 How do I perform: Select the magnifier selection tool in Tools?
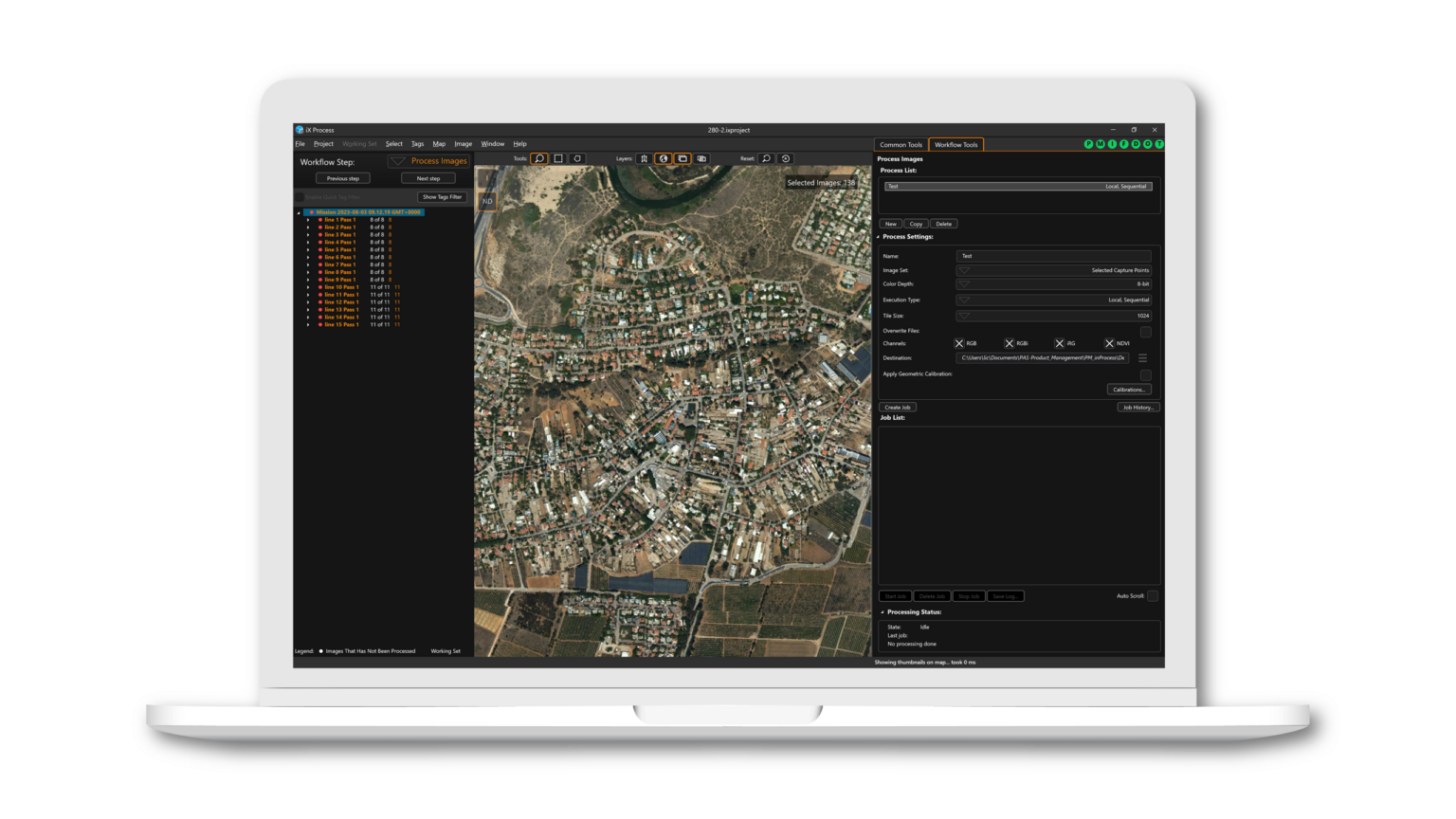539,158
